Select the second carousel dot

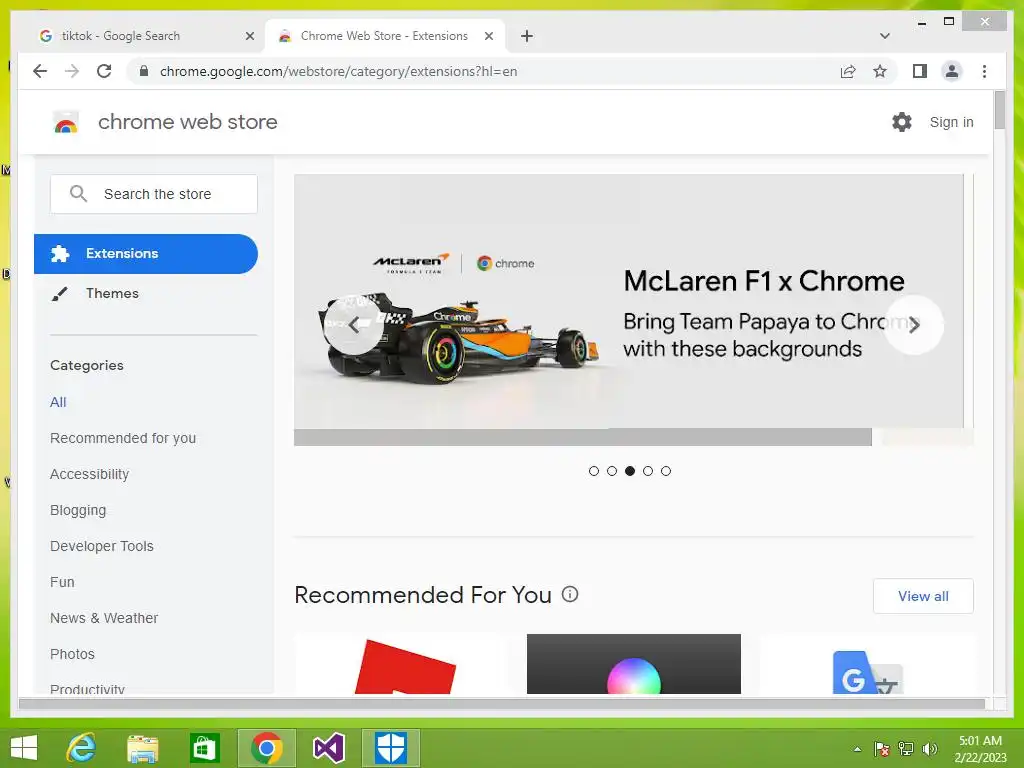(612, 471)
